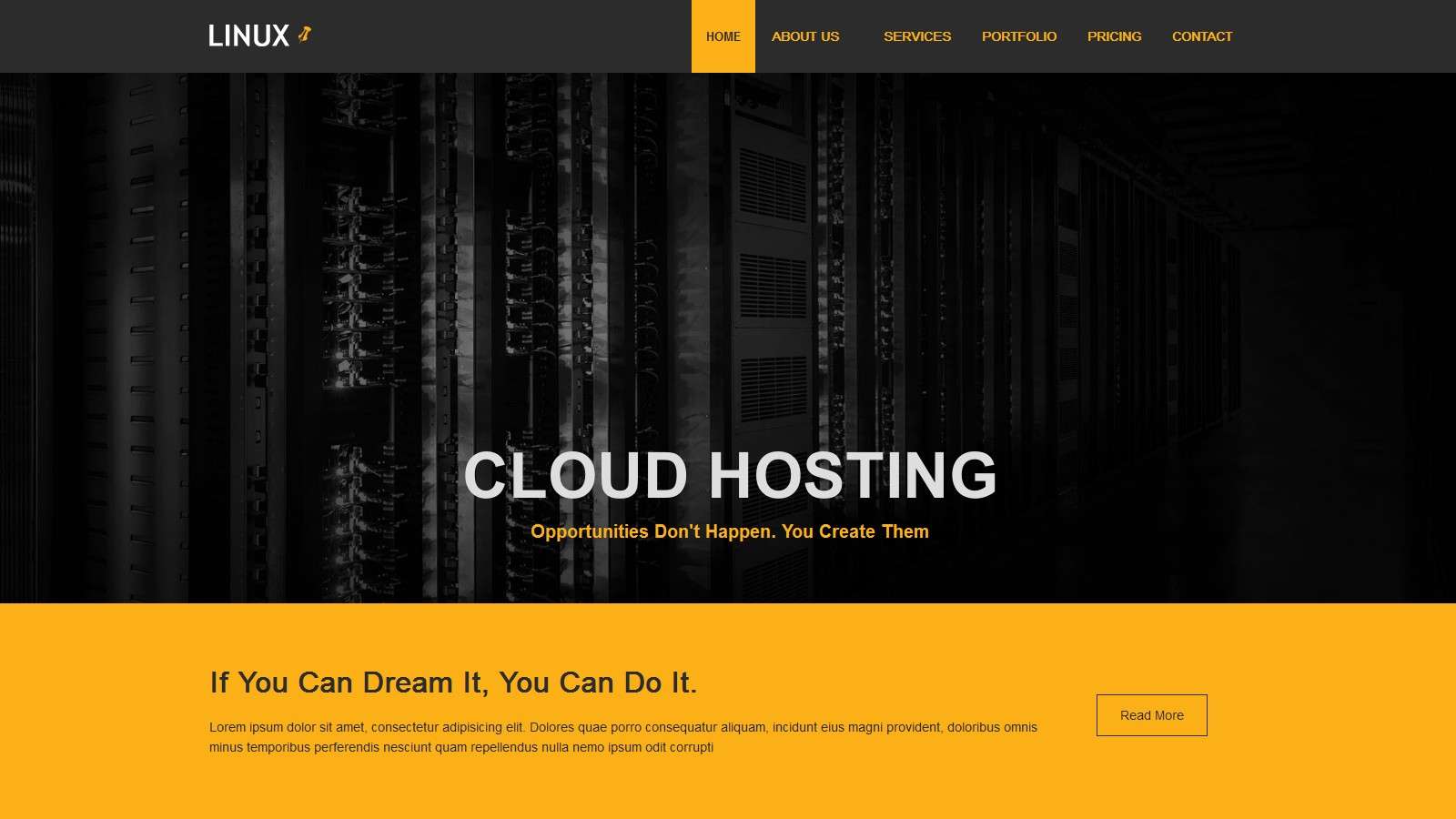This screenshot has width=1456, height=819.
Task: Click the 'Opportunities Don't Happen' tagline
Action: tap(729, 531)
